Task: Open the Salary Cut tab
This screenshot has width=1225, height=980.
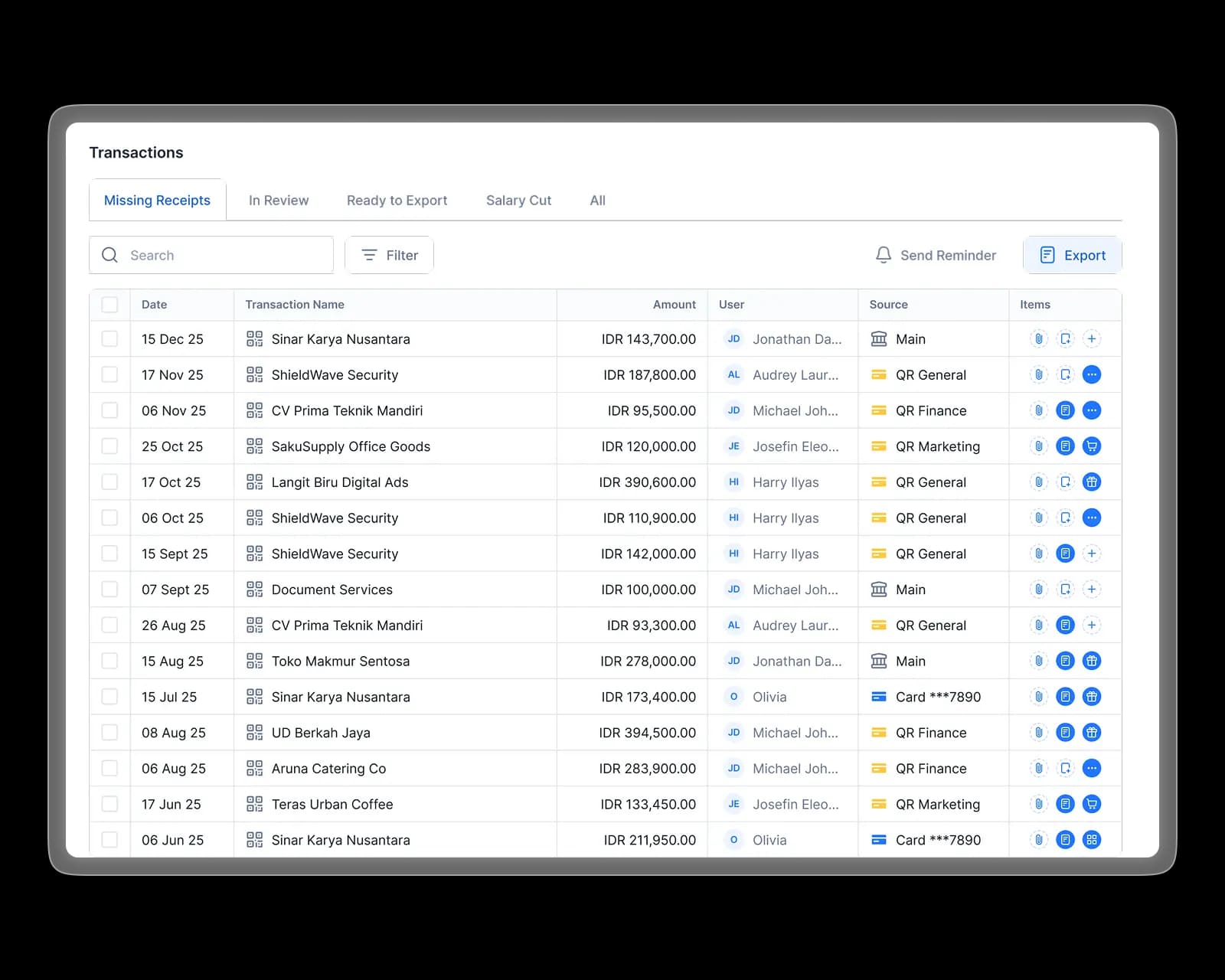Action: click(518, 200)
